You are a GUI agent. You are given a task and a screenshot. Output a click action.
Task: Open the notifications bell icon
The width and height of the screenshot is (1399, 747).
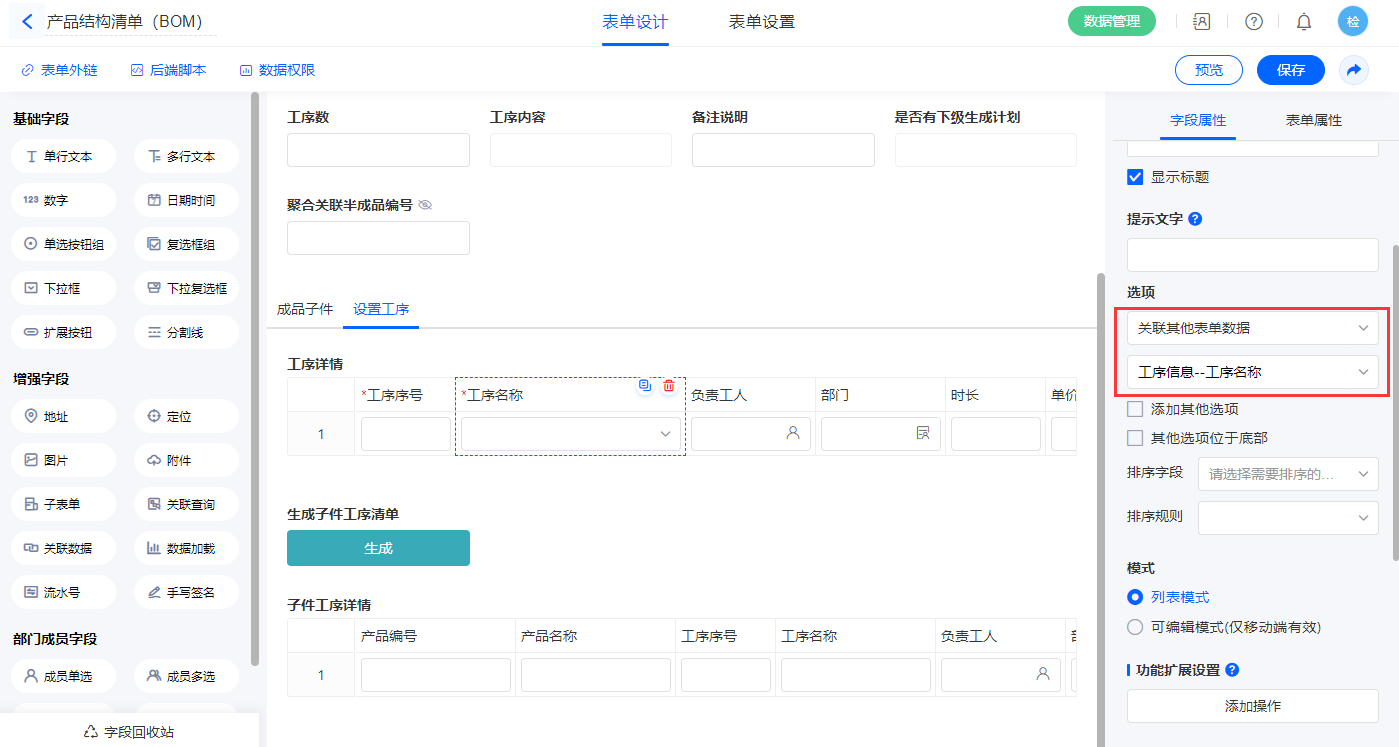tap(1304, 21)
